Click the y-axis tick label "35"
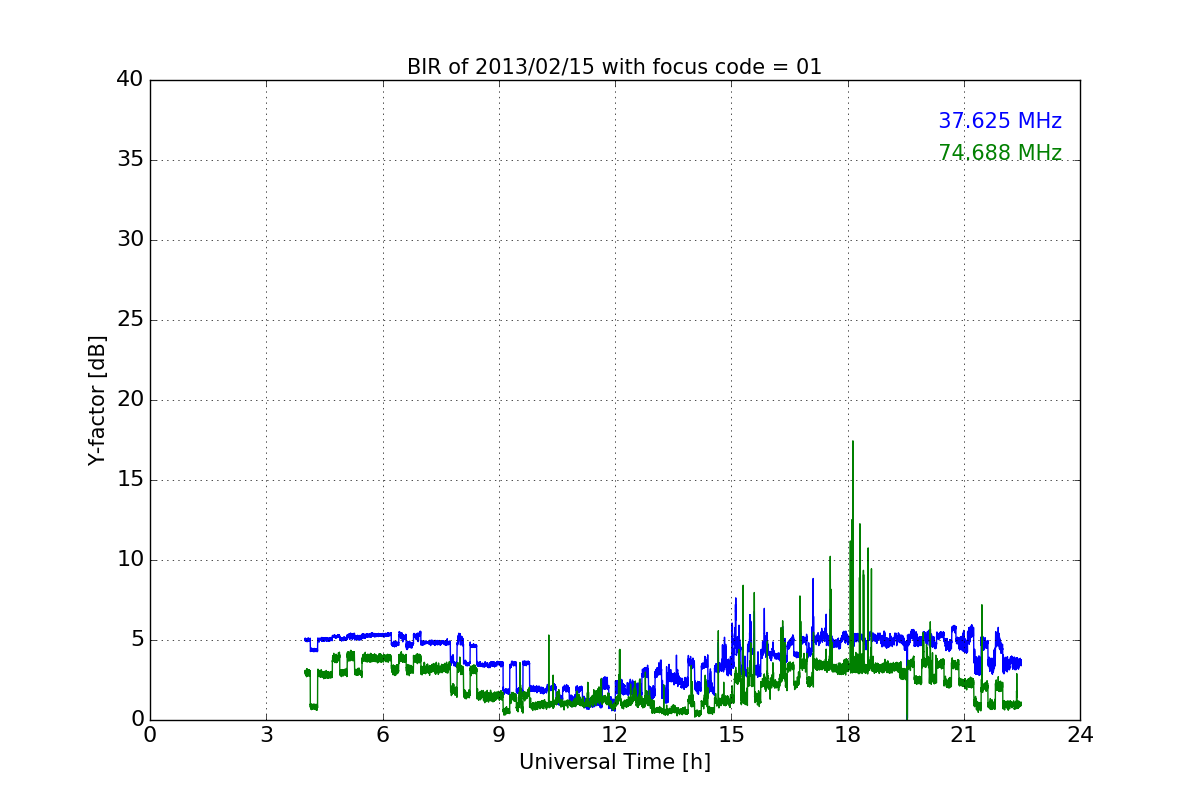 [130, 160]
